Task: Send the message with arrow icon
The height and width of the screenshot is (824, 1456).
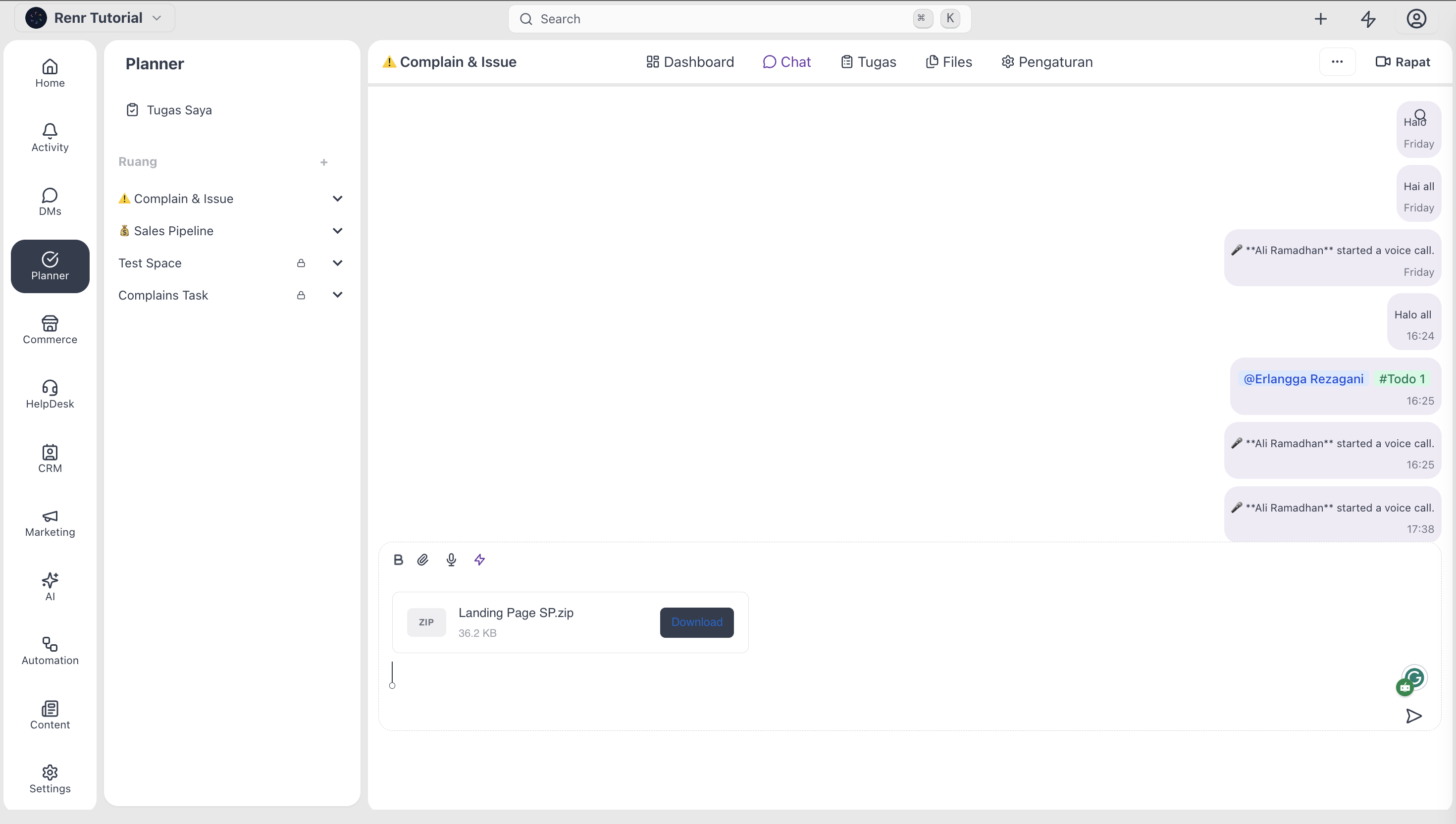Action: point(1413,716)
